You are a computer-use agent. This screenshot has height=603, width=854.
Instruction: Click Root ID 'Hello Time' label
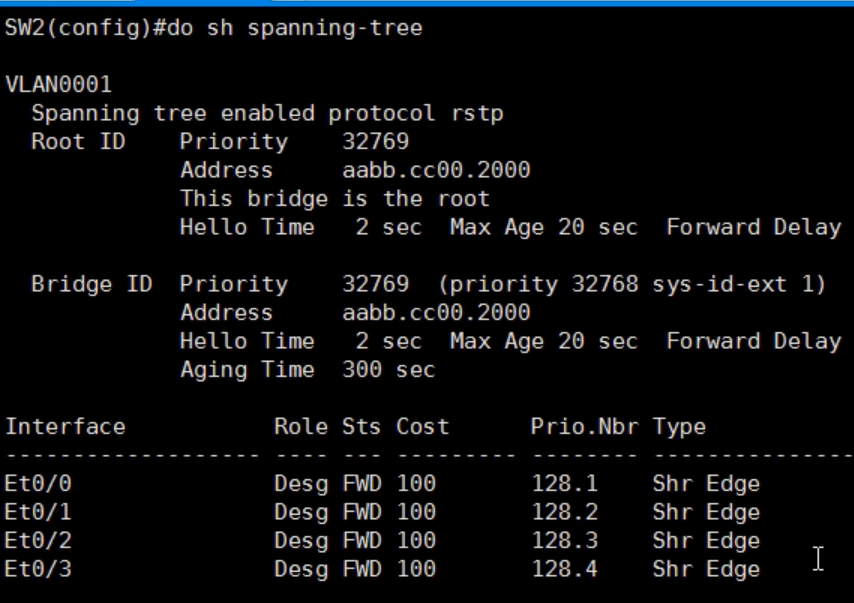(247, 227)
